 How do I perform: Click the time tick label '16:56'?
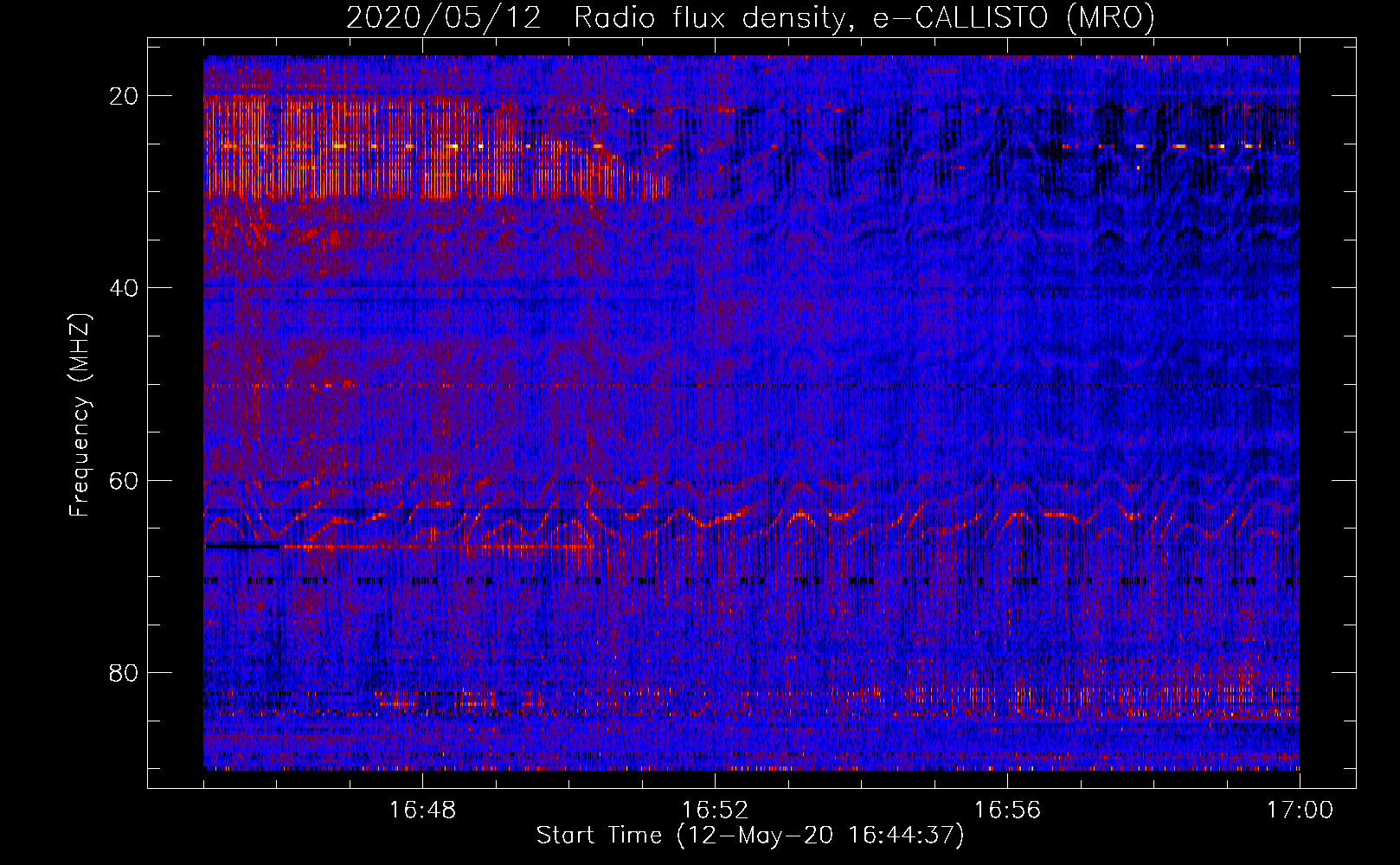(x=1007, y=811)
